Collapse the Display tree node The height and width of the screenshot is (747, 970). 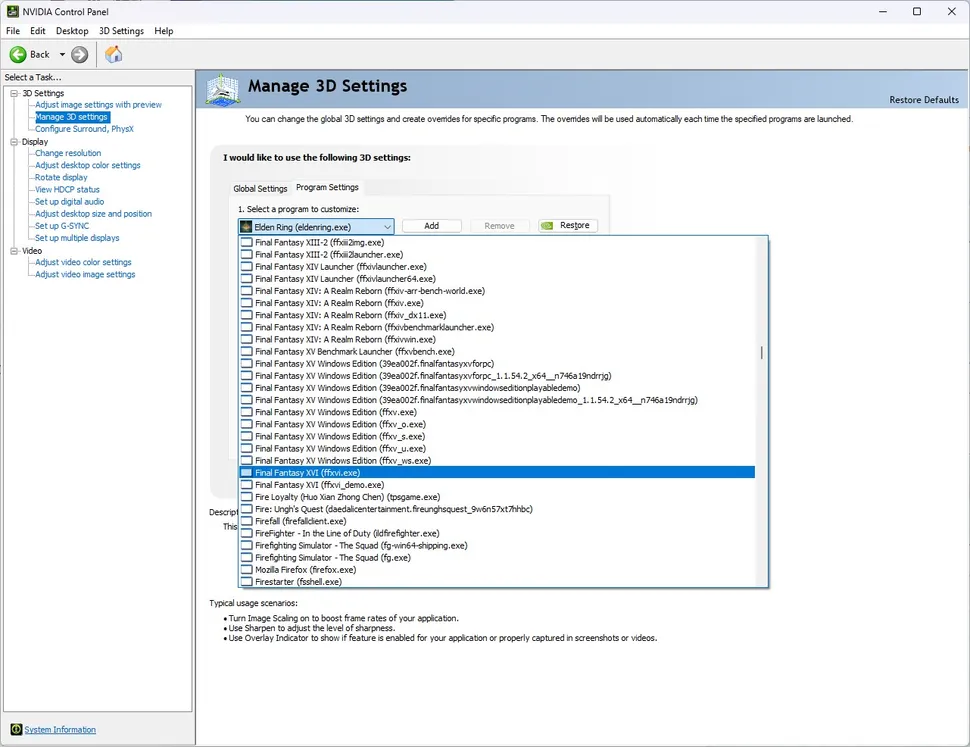[x=13, y=142]
